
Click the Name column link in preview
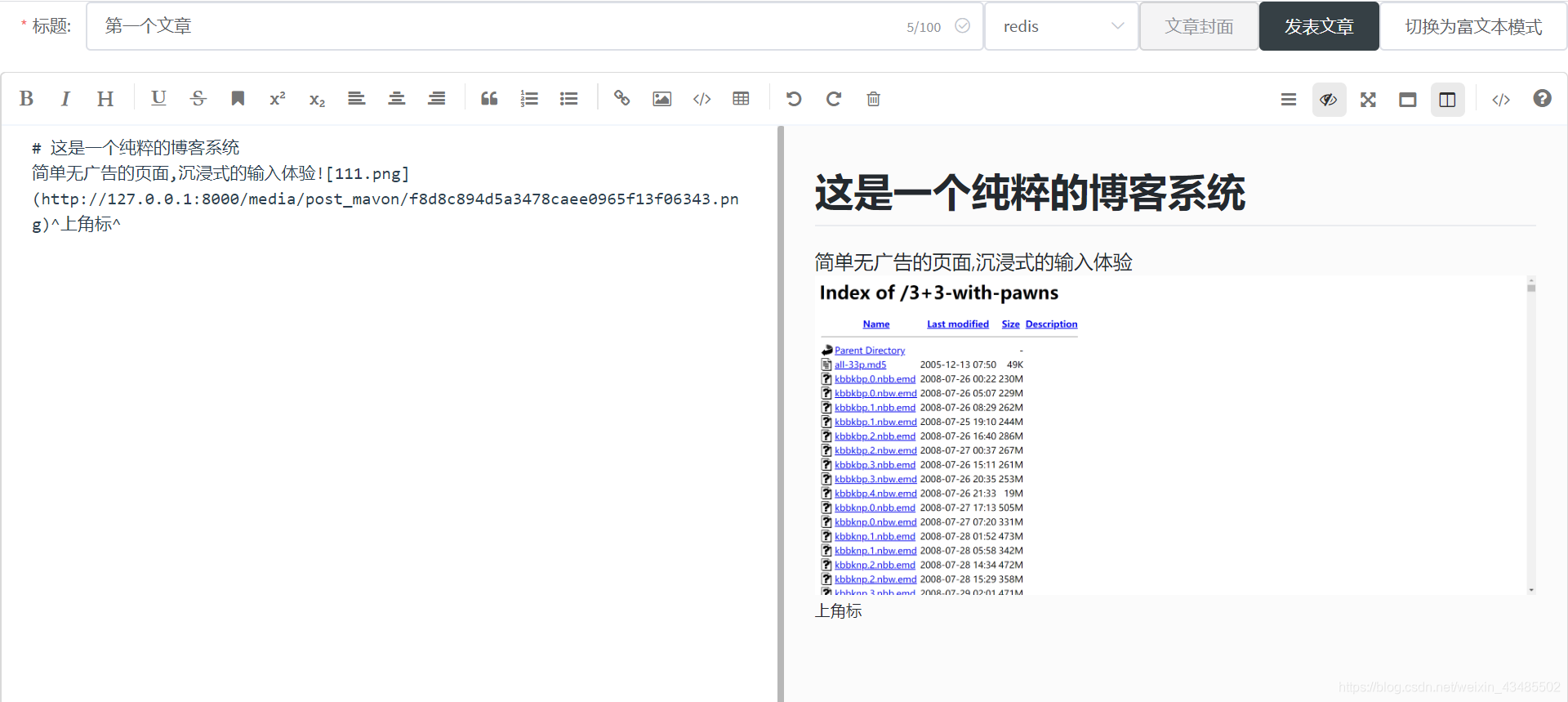(x=876, y=324)
